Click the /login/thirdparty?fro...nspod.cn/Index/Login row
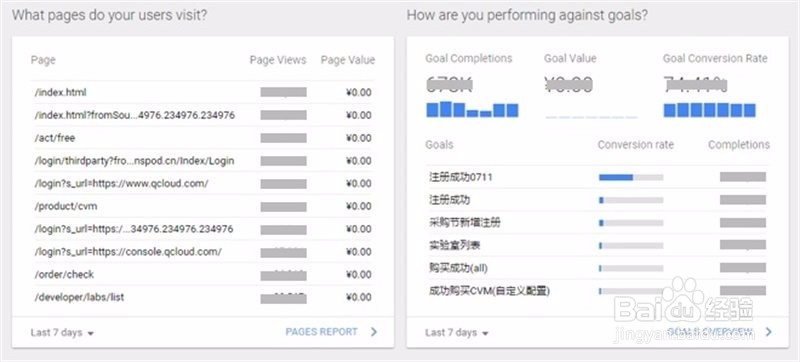 point(202,161)
